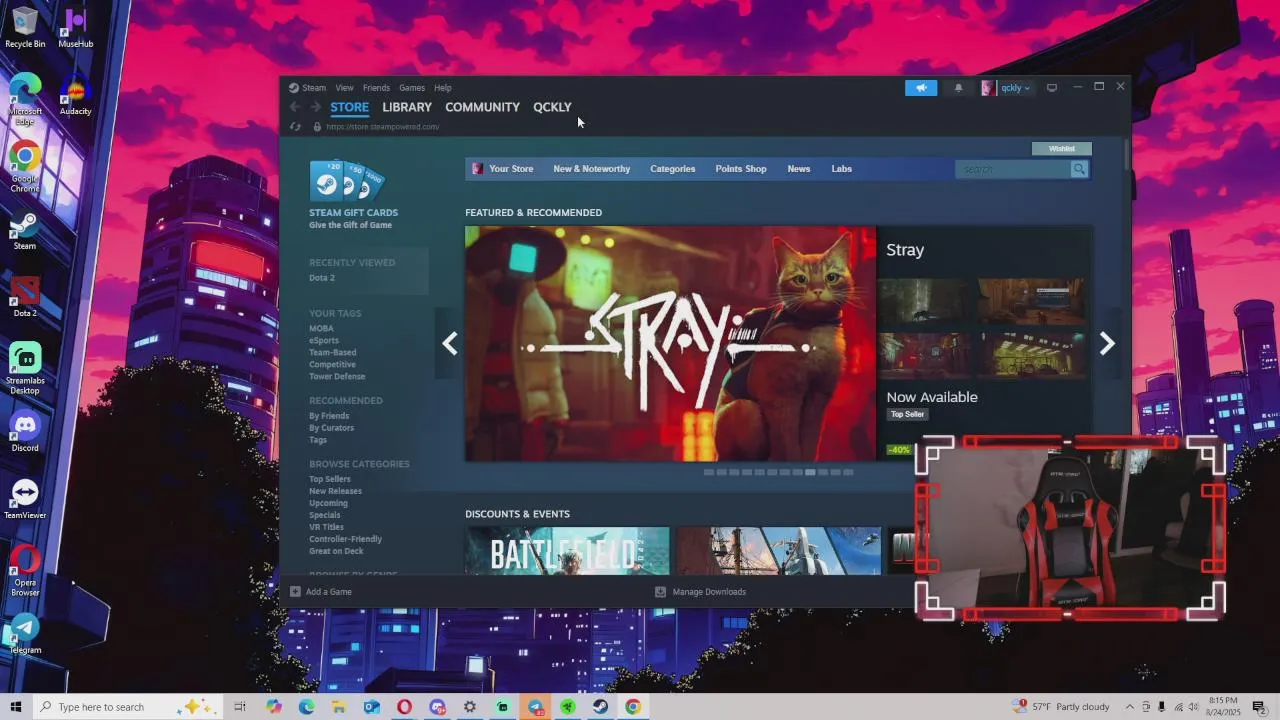Show hidden system tray icons chevron
1280x720 pixels.
1130,707
